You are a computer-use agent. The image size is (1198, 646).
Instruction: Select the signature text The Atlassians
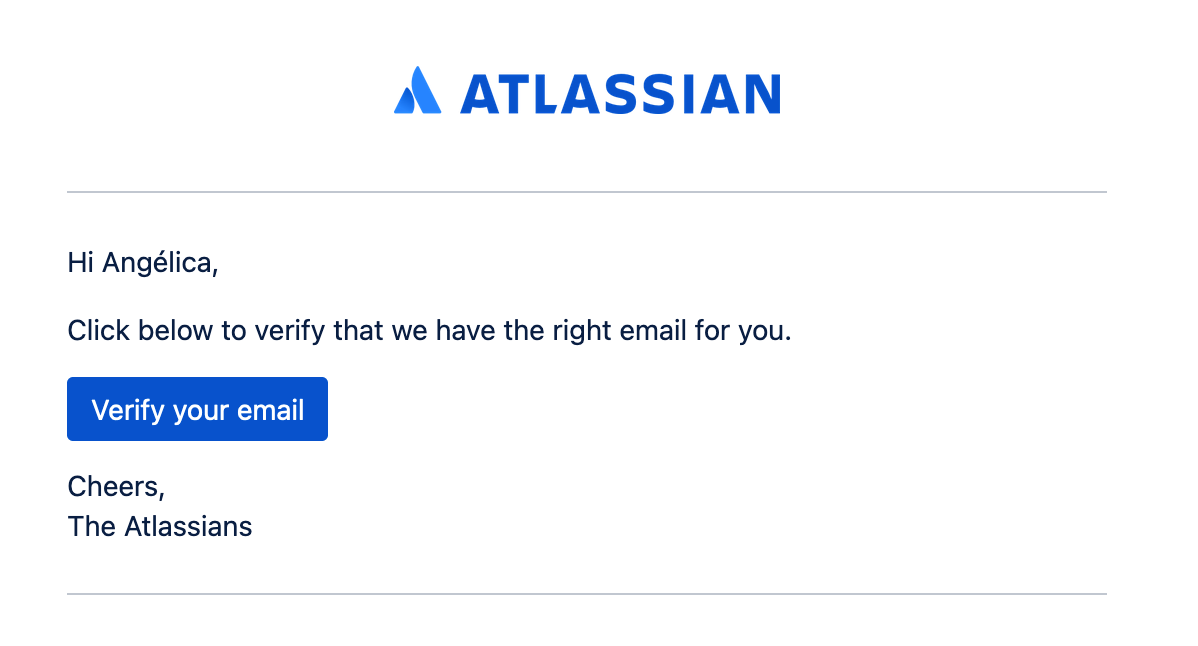point(159,526)
